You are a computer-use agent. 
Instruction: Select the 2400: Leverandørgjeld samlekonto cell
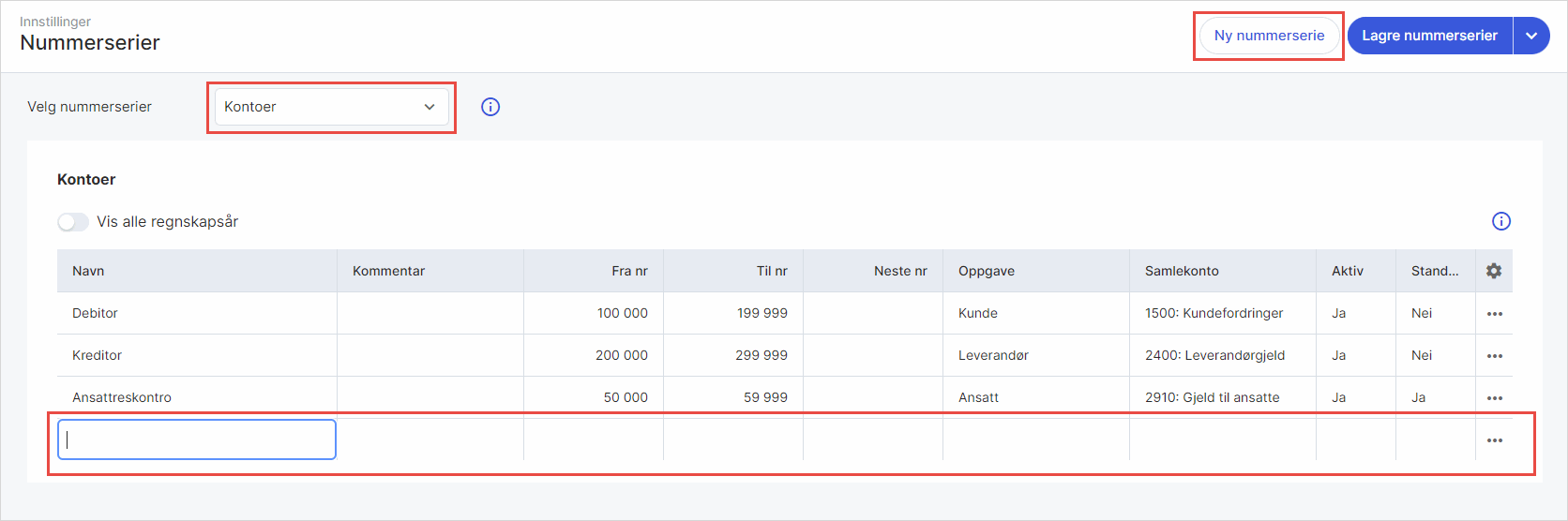[x=1223, y=355]
